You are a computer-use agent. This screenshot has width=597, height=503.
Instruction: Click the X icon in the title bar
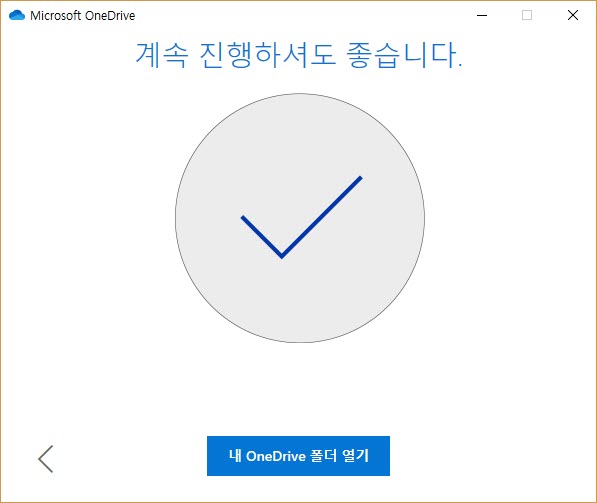point(573,15)
